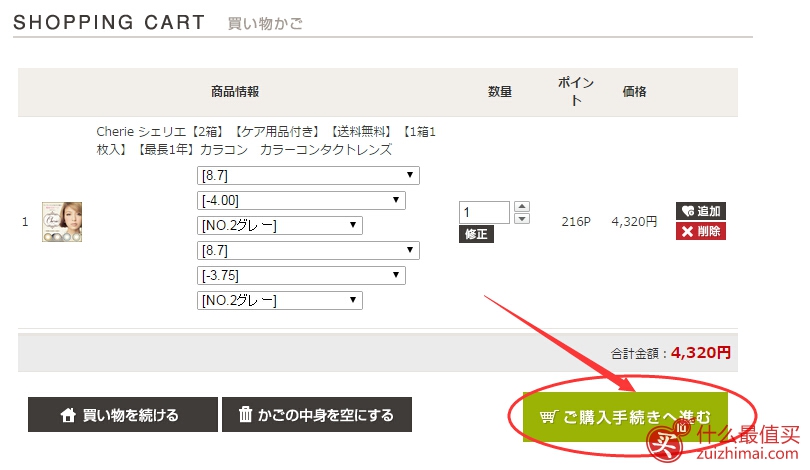The width and height of the screenshot is (810, 470).
Task: Open the [-4.00] power dropdown
Action: (x=301, y=200)
